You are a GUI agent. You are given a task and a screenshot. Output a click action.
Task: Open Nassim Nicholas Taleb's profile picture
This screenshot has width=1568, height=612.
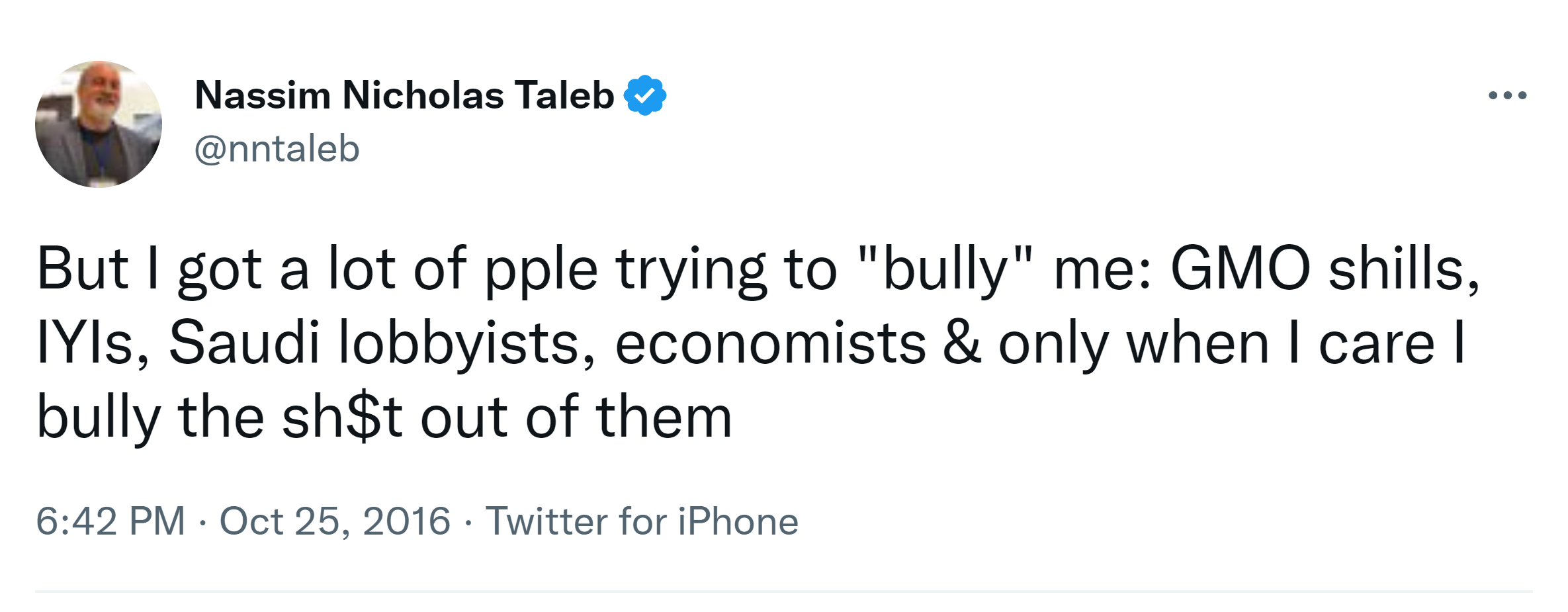tap(99, 124)
